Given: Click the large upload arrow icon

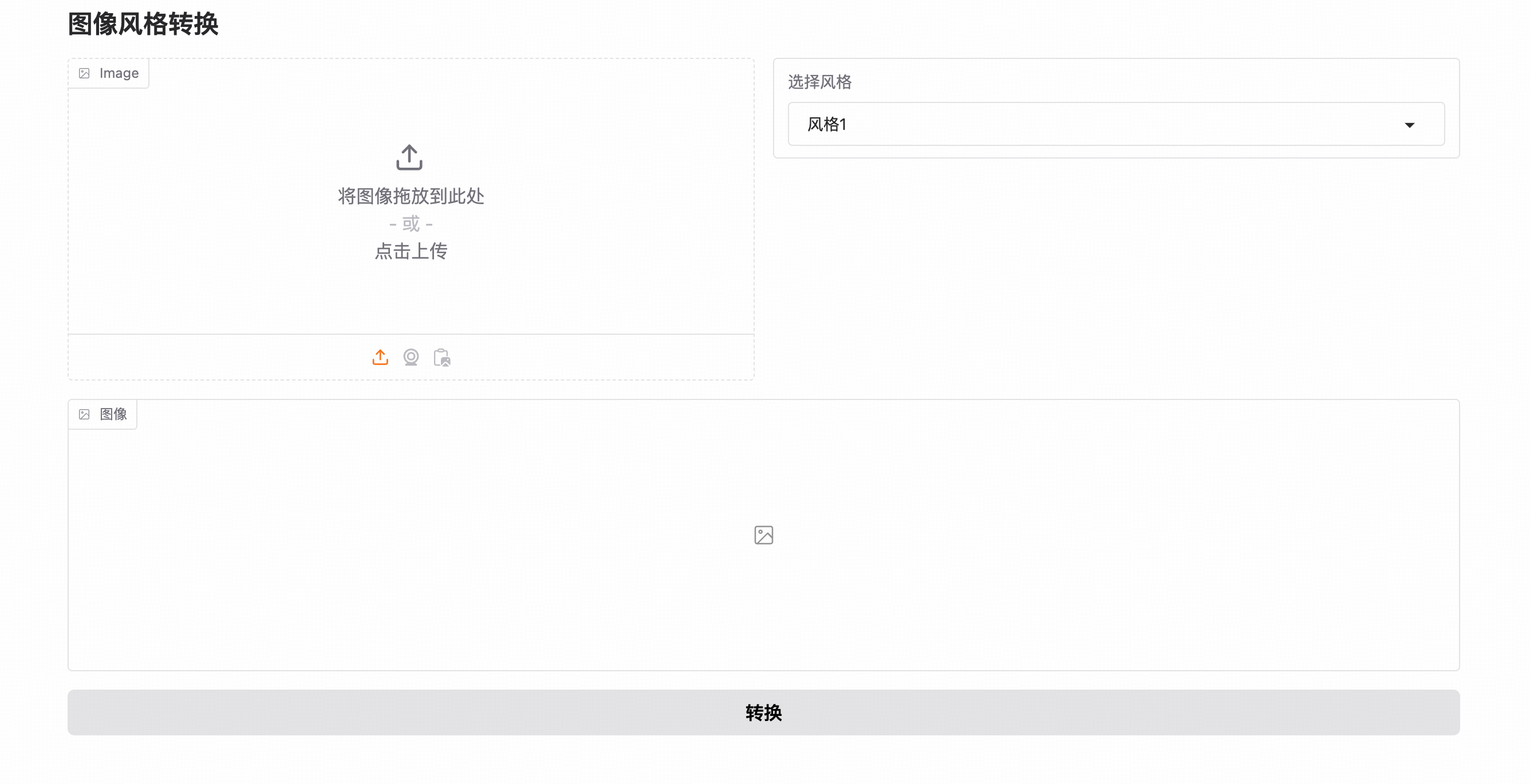Looking at the screenshot, I should click(x=409, y=157).
